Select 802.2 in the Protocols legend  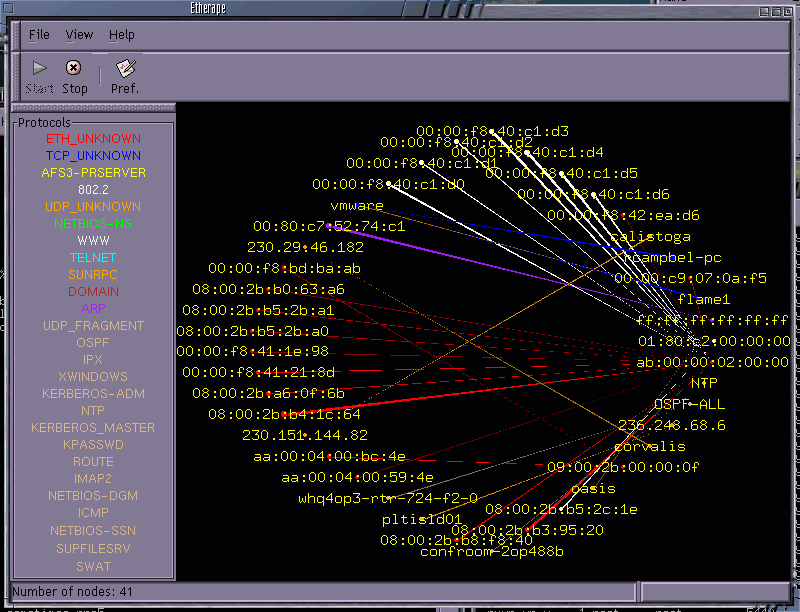pyautogui.click(x=93, y=190)
